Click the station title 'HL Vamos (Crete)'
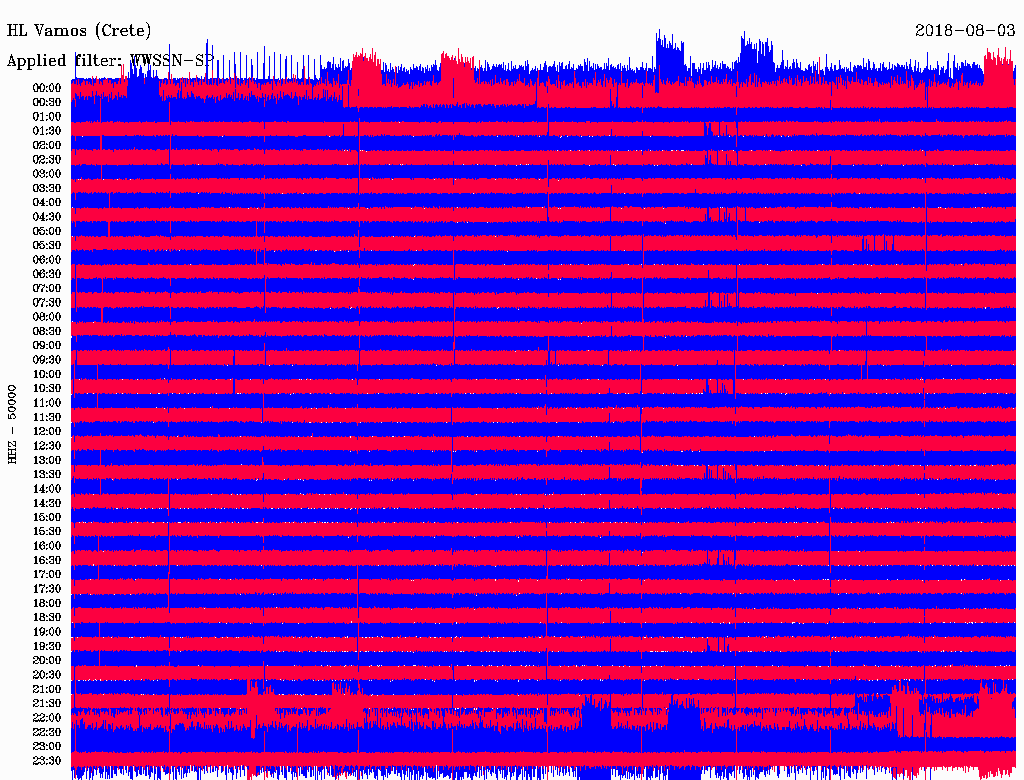 pyautogui.click(x=79, y=31)
